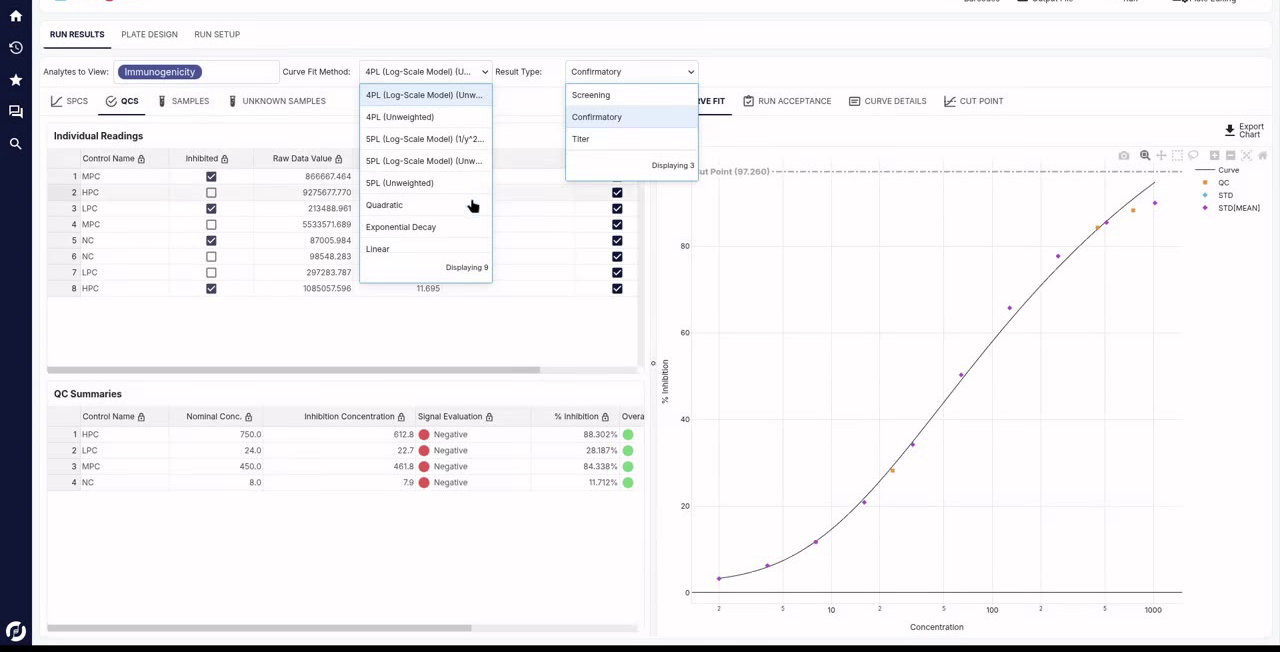Click the app logo at the sidebar bottom
The width and height of the screenshot is (1280, 652).
[x=15, y=631]
